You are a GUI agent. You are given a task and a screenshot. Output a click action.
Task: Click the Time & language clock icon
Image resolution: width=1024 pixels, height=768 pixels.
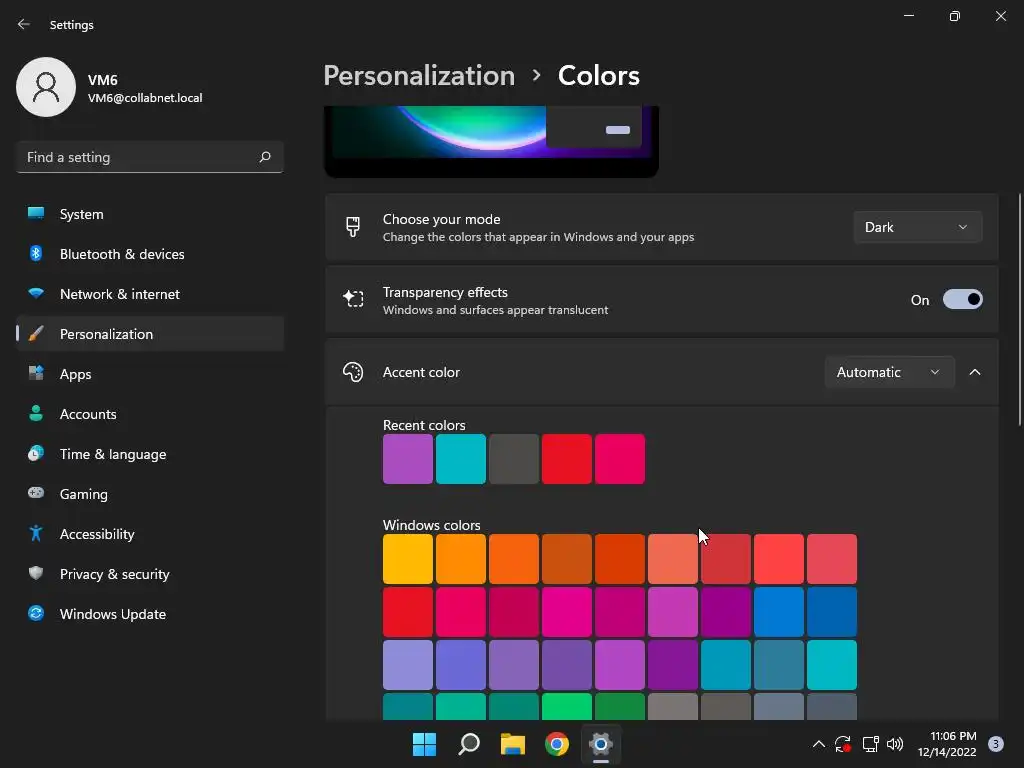point(36,453)
